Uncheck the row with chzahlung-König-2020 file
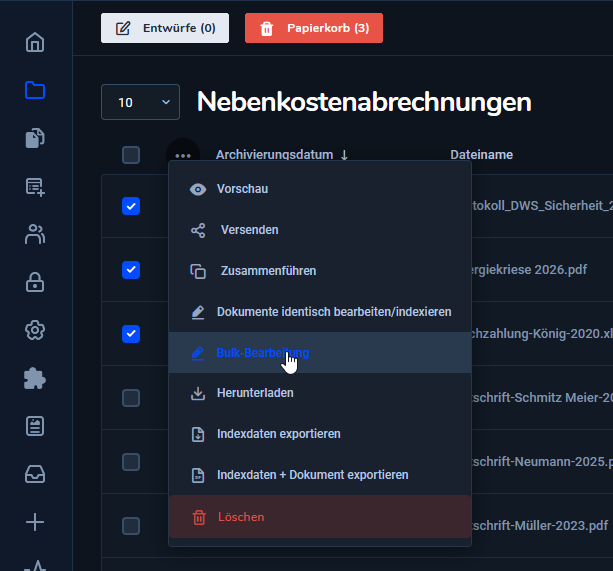This screenshot has width=613, height=571. click(x=131, y=334)
